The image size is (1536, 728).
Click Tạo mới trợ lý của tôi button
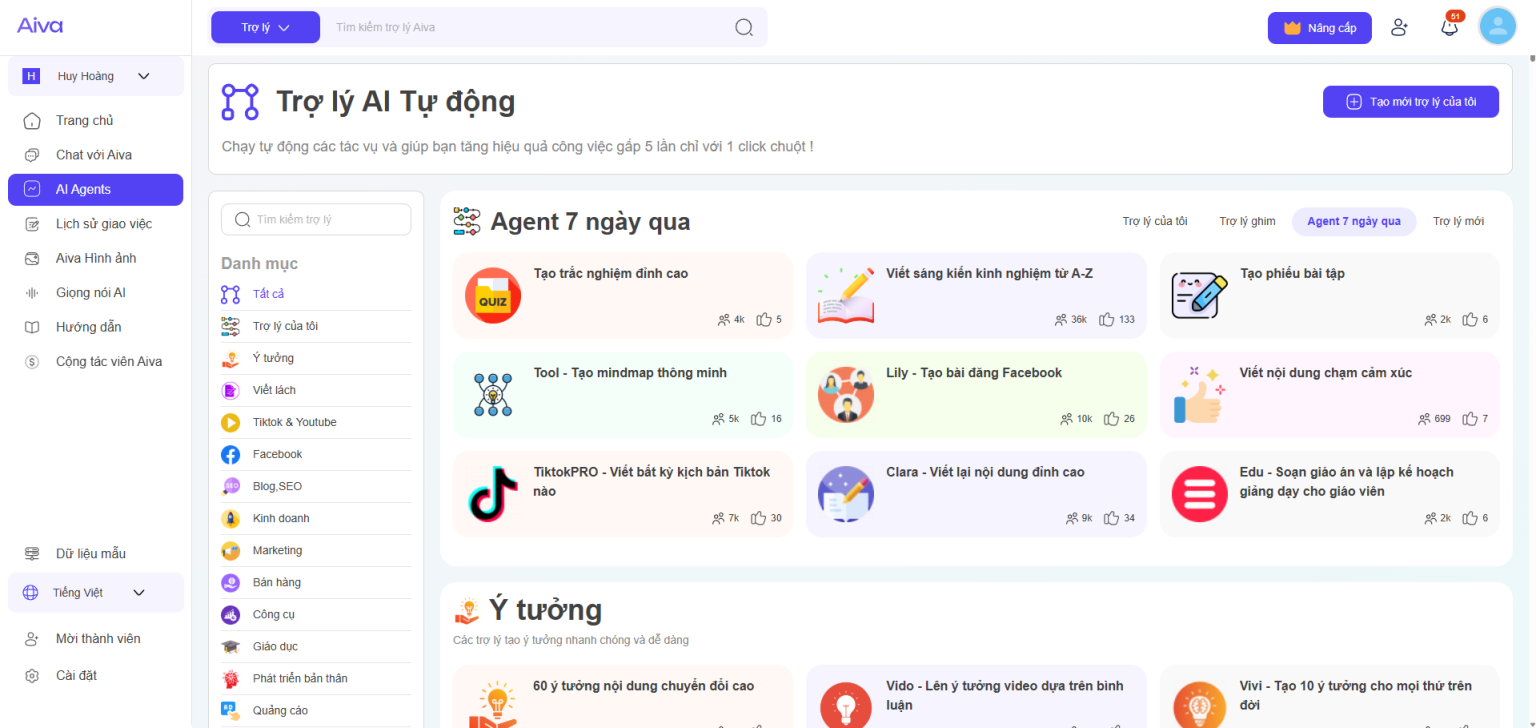(x=1410, y=102)
